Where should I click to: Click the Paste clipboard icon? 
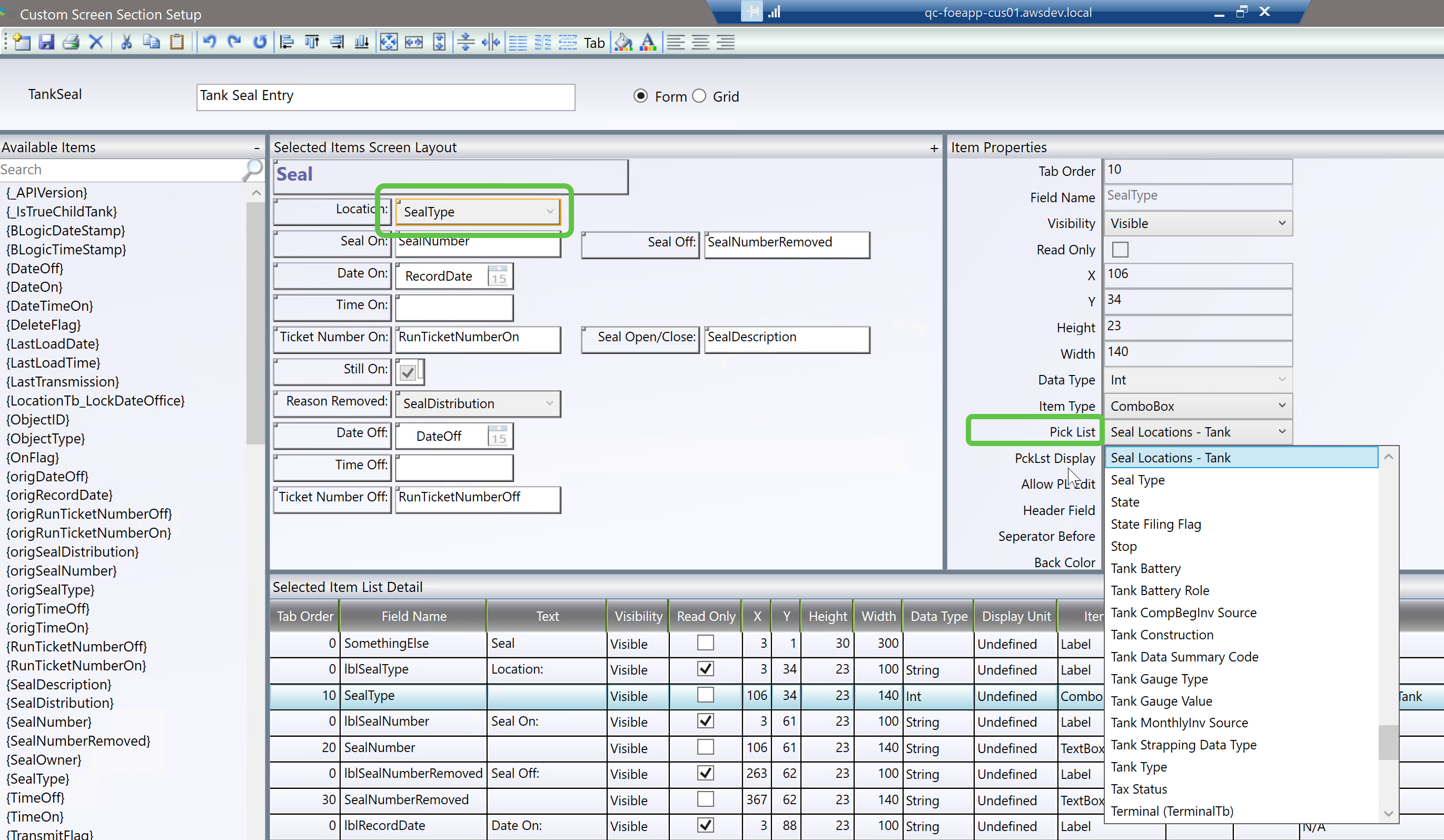pyautogui.click(x=177, y=42)
